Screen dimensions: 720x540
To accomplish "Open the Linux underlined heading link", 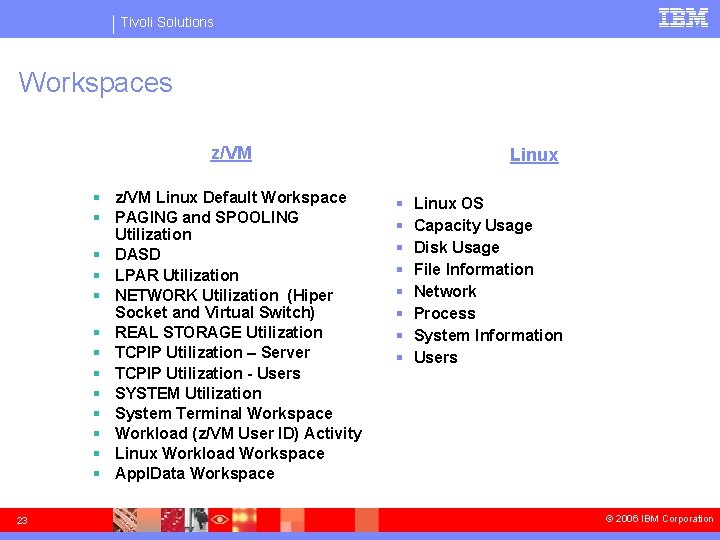I will coord(534,155).
